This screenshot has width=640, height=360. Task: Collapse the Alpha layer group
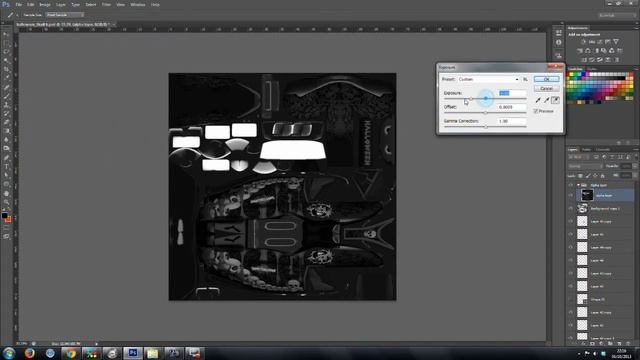pos(578,185)
